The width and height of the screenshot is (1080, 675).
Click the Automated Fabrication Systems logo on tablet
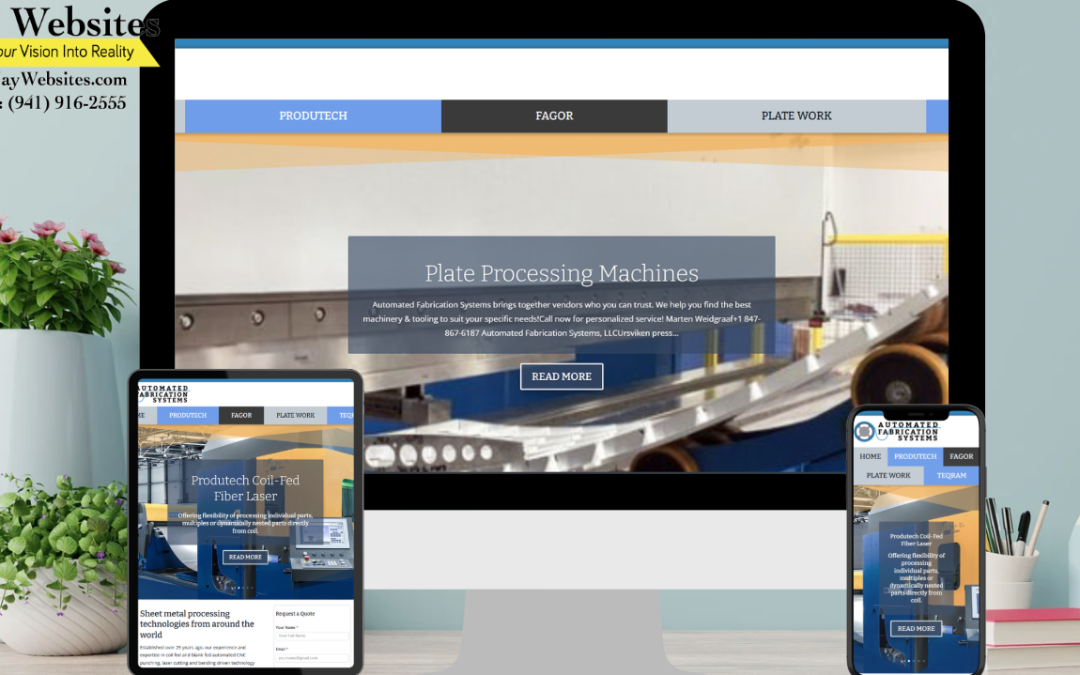point(163,394)
